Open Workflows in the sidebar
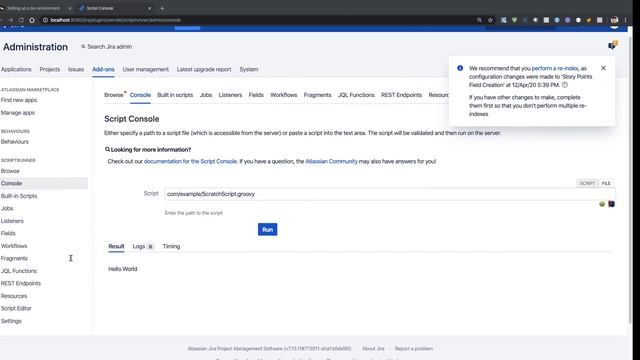 click(x=14, y=246)
